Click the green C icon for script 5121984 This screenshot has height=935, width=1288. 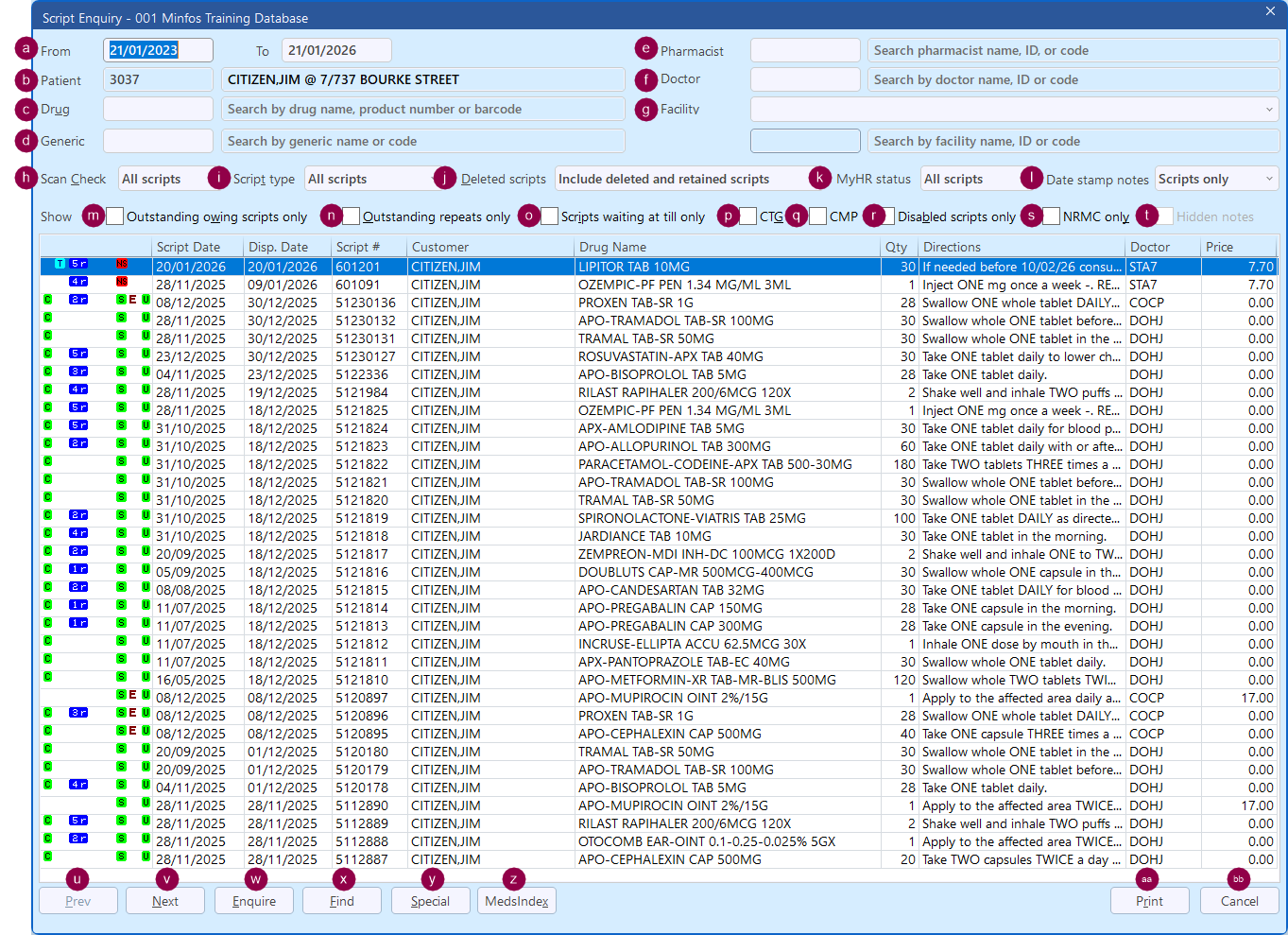coord(47,390)
